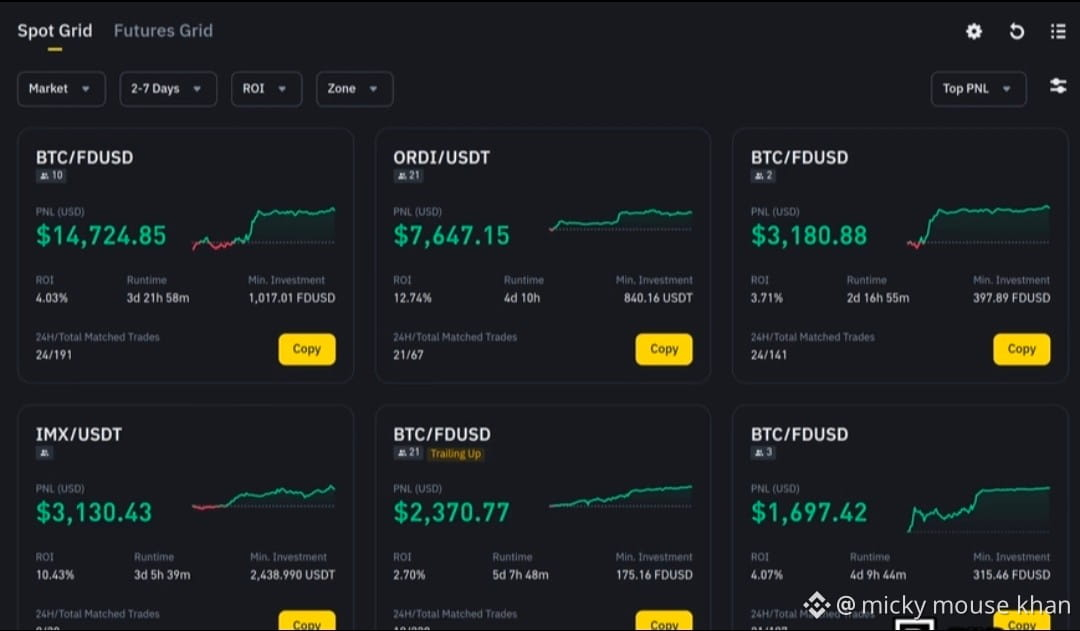Screen dimensions: 1080x631
Task: Click runtime 3d 5h 39m
Action: point(162,575)
